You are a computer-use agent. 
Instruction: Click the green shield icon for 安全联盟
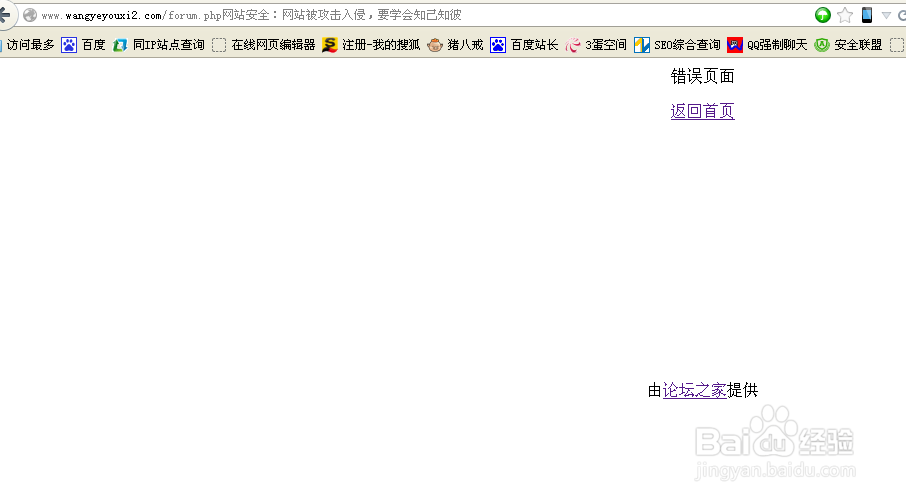[822, 44]
